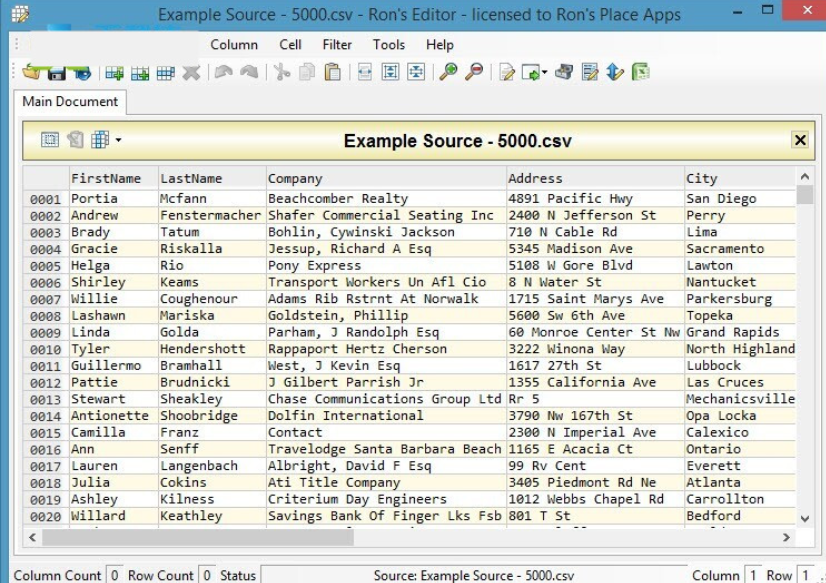Screen dimensions: 826x583
Task: Click the cell 'Guillermo'
Action: (114, 365)
